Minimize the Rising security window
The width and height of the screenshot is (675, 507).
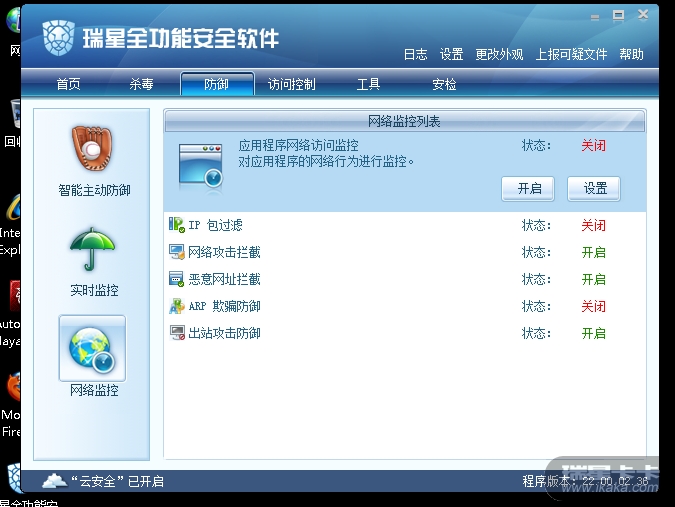click(595, 17)
